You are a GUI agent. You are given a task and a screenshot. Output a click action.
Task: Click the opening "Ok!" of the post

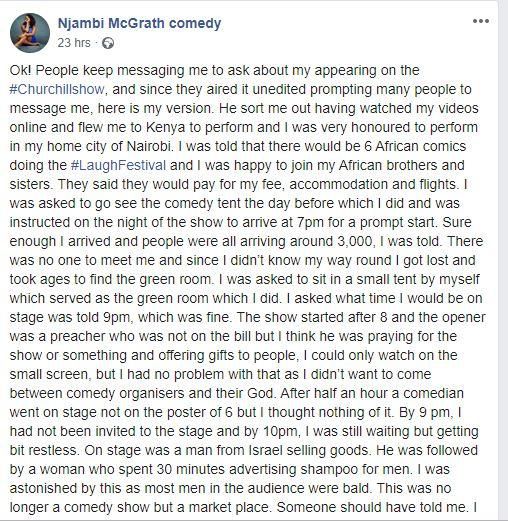(x=20, y=71)
